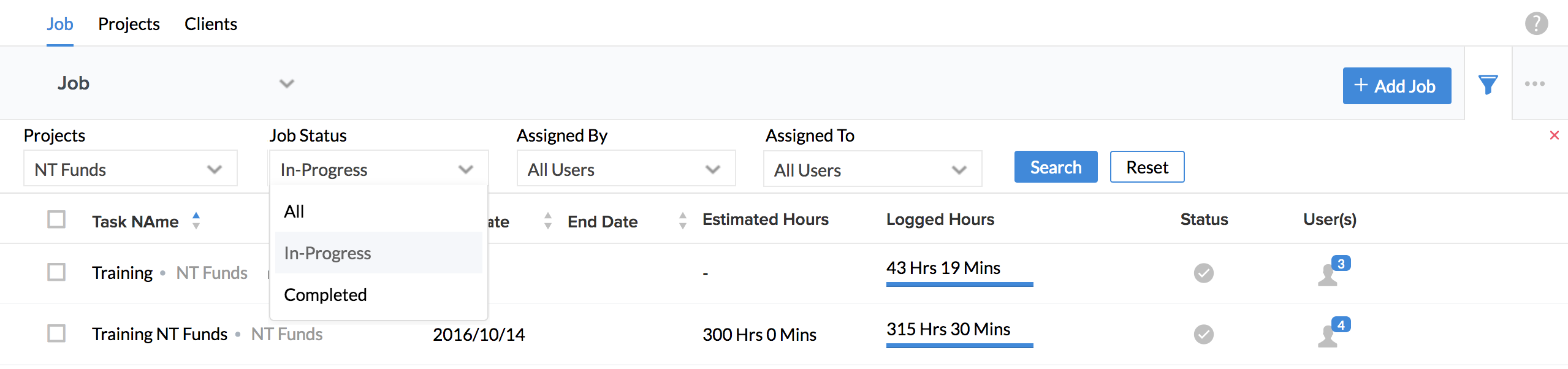The height and width of the screenshot is (369, 1568).
Task: Click the blue filter funnel icon
Action: point(1488,85)
